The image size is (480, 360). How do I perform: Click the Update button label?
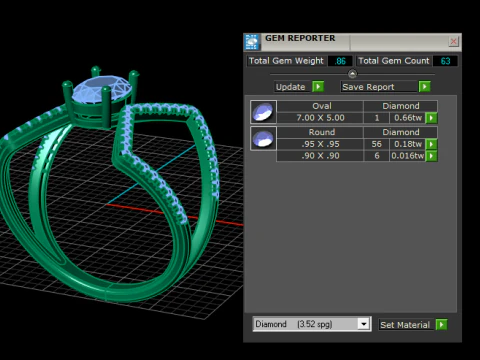point(291,87)
